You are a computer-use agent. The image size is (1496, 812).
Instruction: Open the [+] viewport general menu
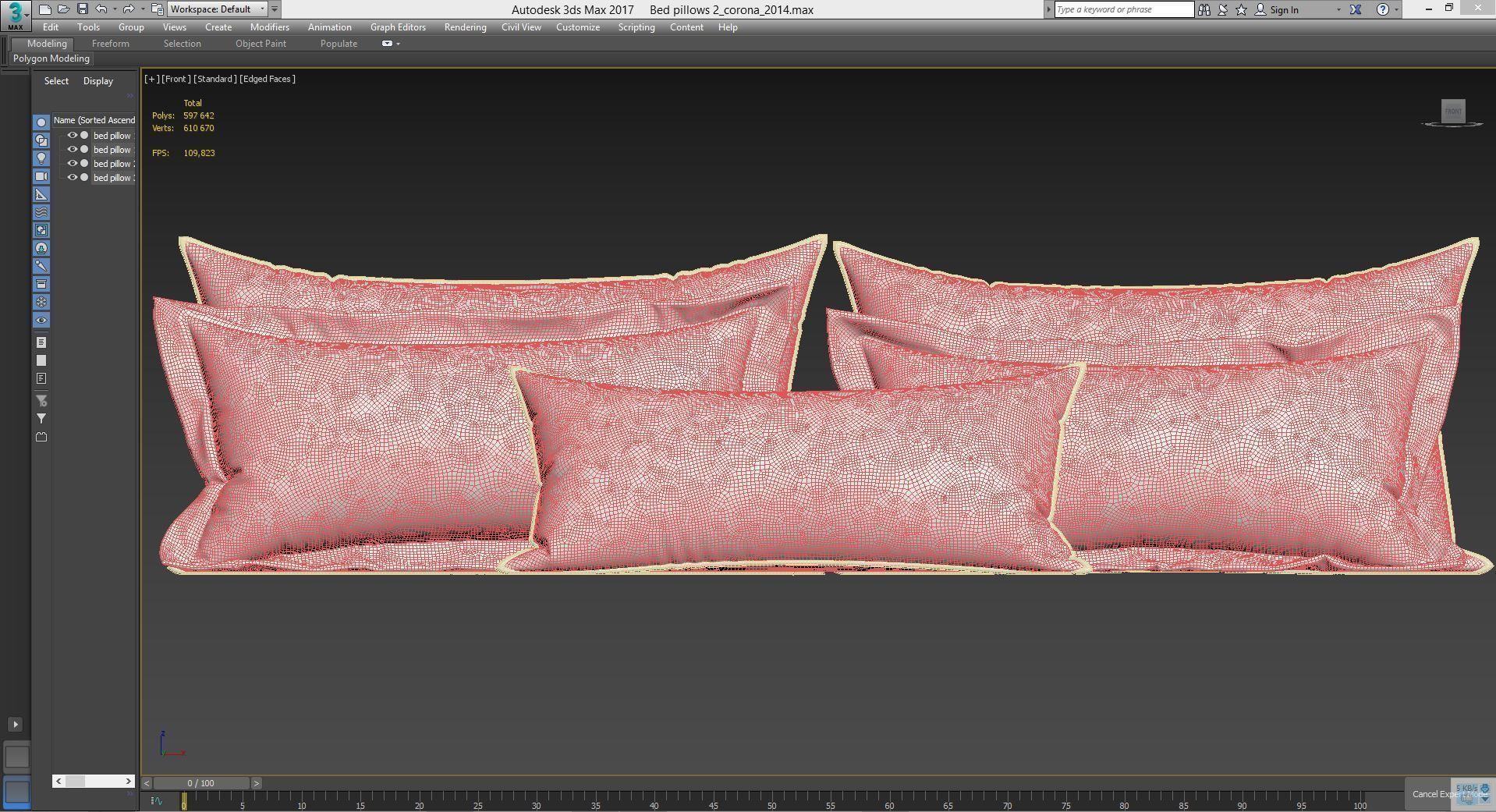pos(151,79)
